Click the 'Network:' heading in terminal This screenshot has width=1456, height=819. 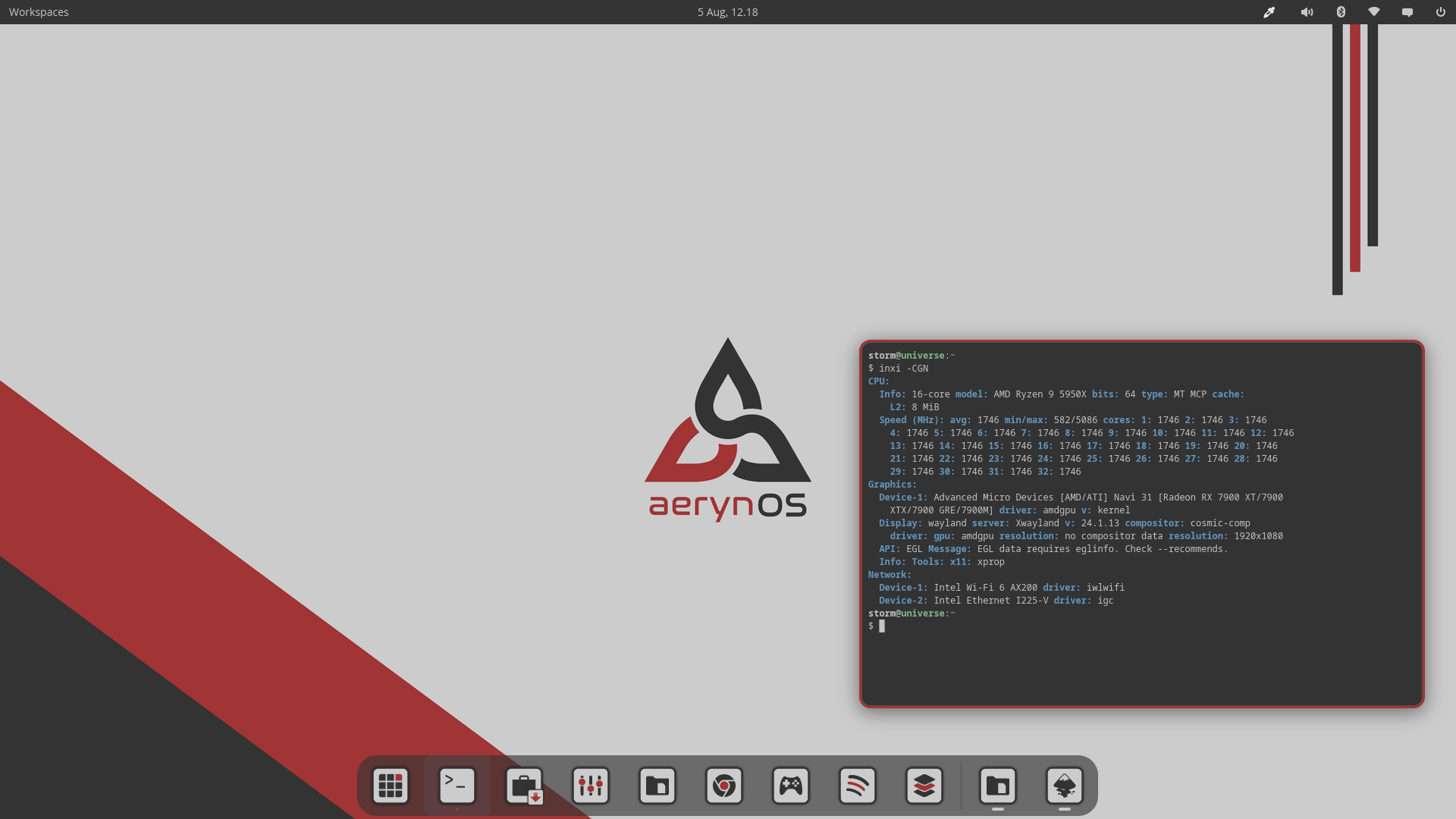pyautogui.click(x=890, y=575)
